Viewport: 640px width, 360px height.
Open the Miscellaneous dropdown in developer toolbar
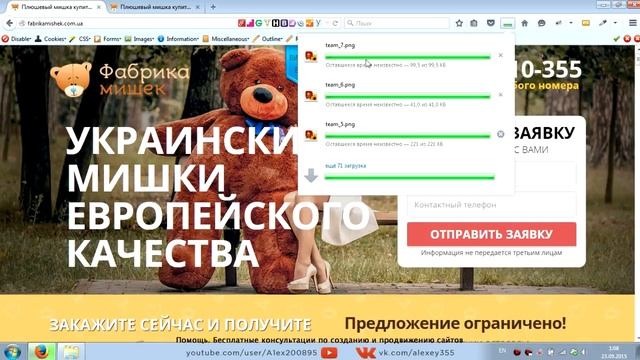pyautogui.click(x=226, y=39)
